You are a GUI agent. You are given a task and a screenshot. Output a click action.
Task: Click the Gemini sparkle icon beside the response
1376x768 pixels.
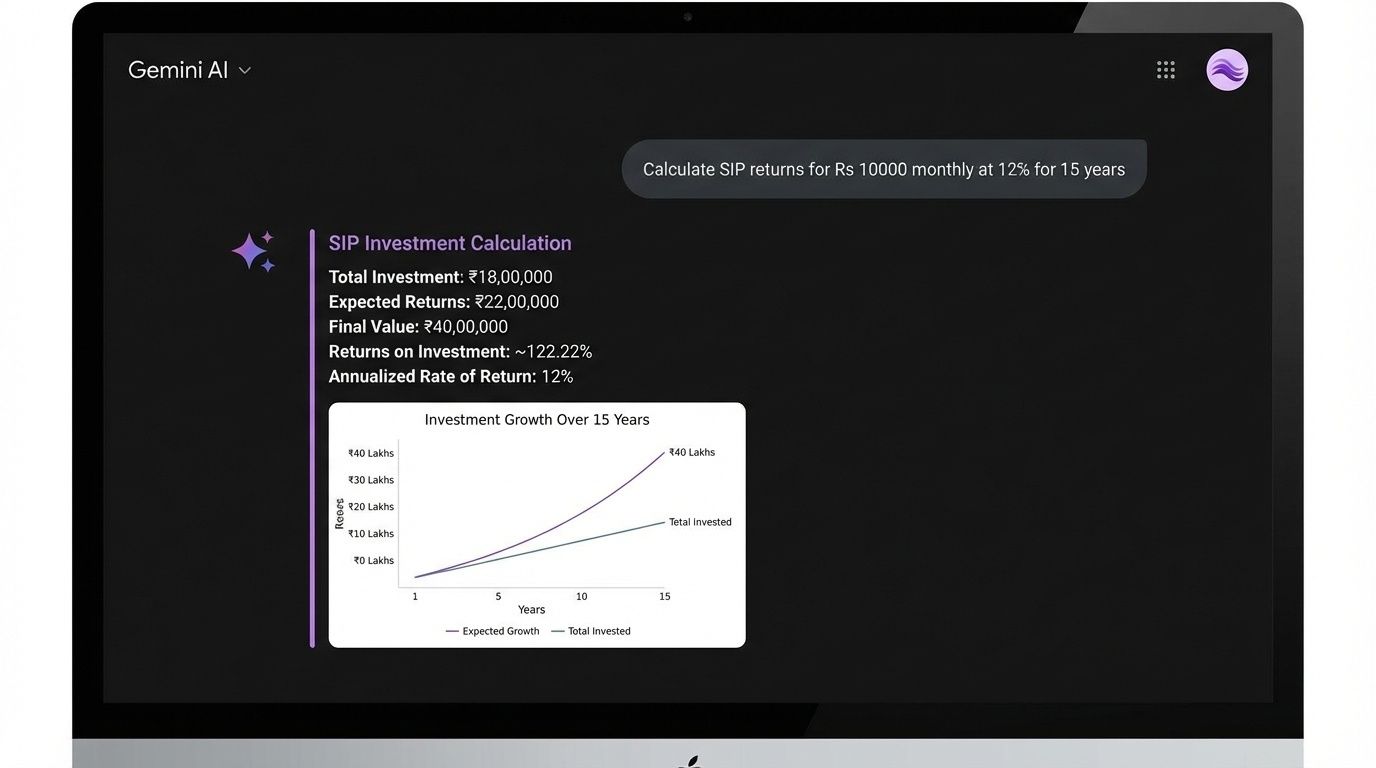click(253, 251)
